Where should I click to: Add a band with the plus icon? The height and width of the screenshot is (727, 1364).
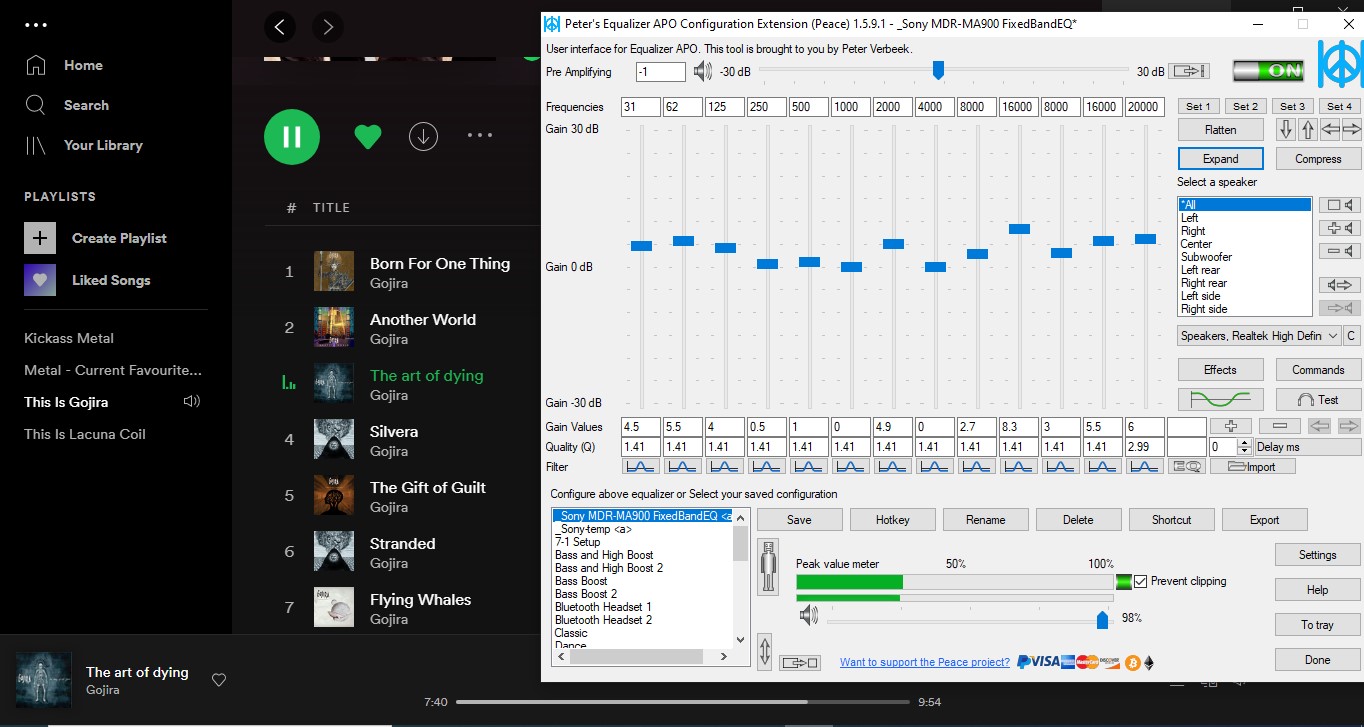[1231, 426]
